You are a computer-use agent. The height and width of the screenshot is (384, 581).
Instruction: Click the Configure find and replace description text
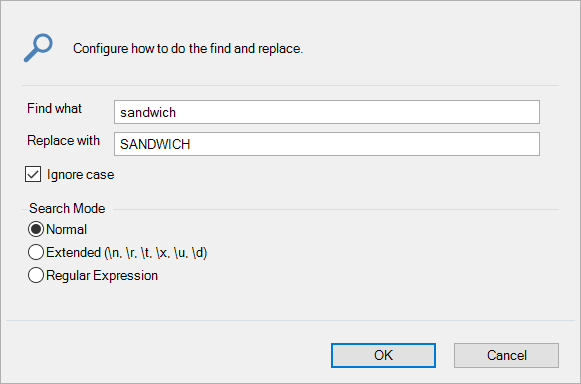[x=188, y=49]
